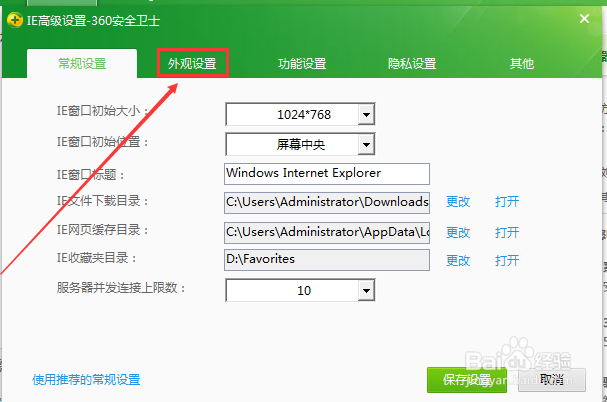Click the 服务器并发连接上限数 label
This screenshot has width=607, height=402.
[x=121, y=288]
